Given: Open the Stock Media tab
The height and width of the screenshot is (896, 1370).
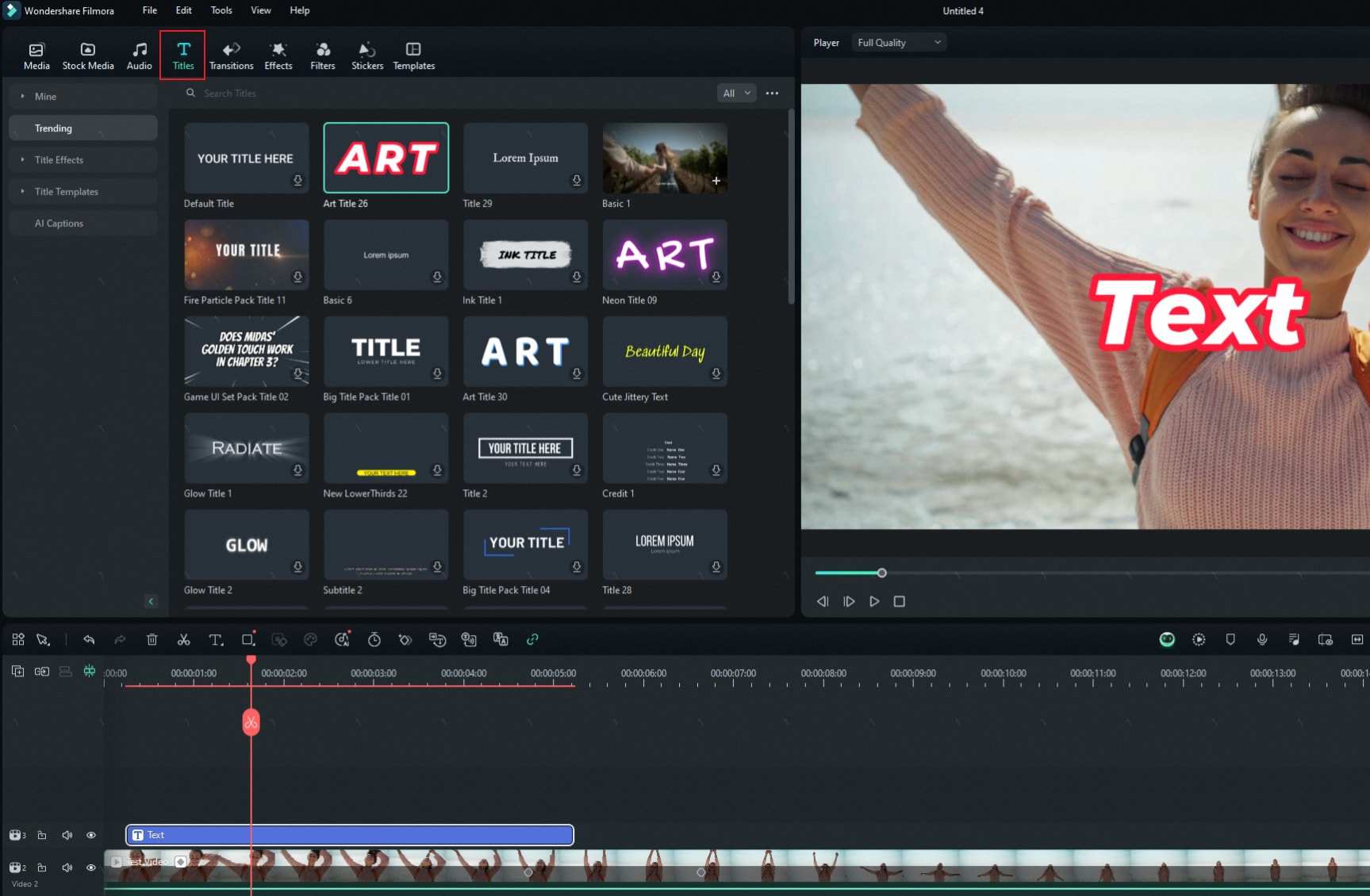Looking at the screenshot, I should [x=88, y=56].
